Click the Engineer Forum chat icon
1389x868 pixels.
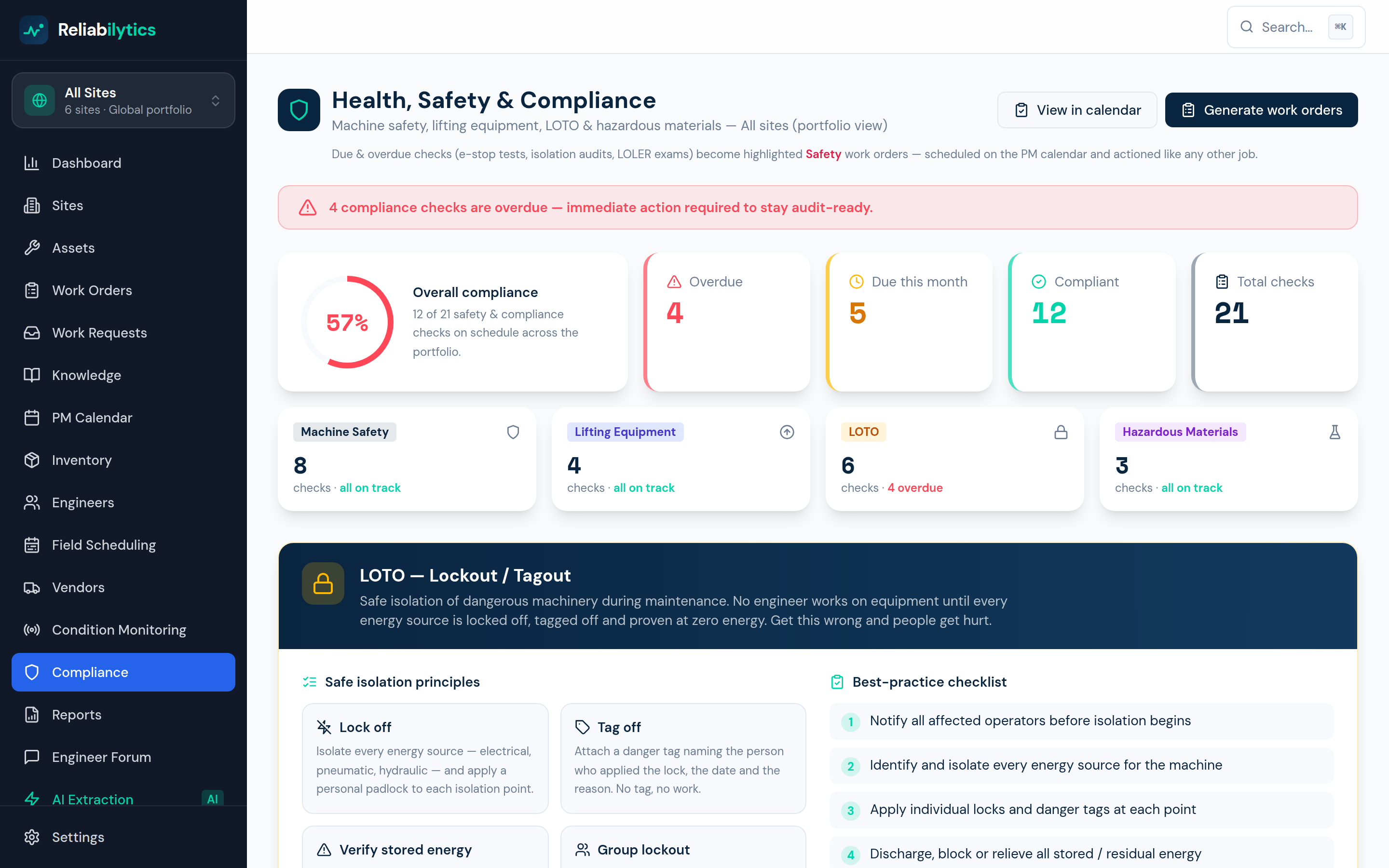[x=31, y=757]
